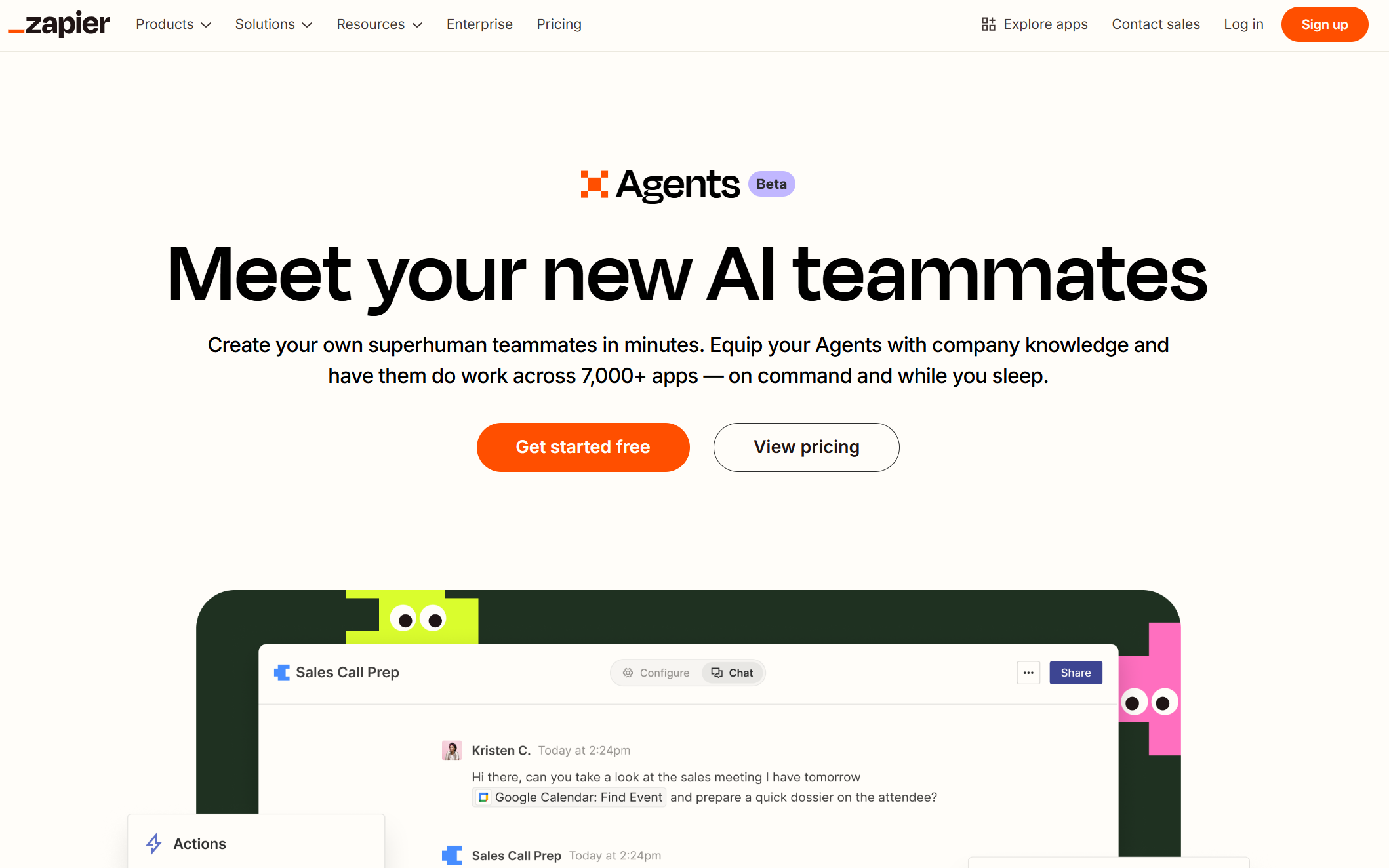Click the Actions lightning bolt icon

coord(155,844)
